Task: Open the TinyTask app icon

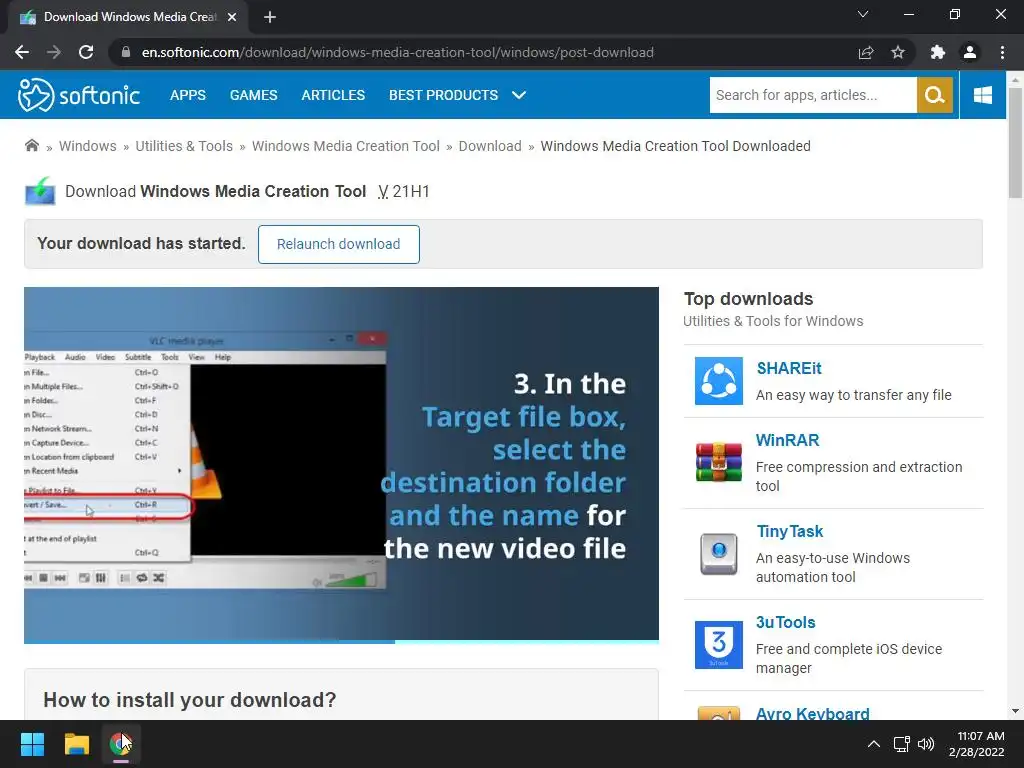Action: point(718,553)
